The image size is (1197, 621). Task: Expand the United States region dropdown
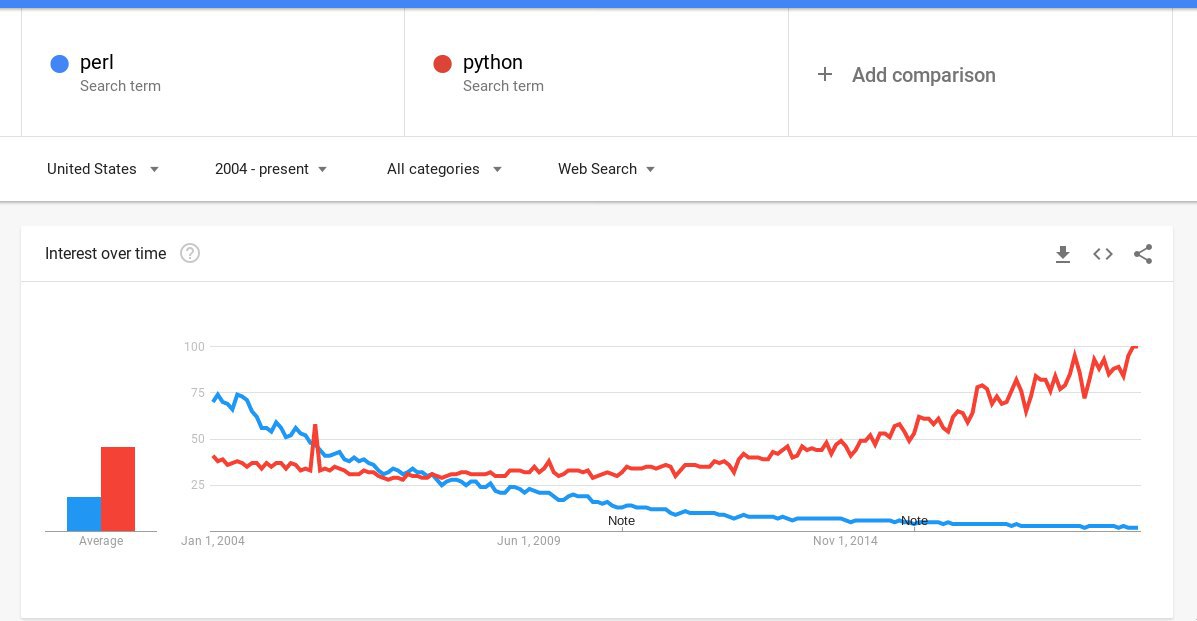coord(103,169)
